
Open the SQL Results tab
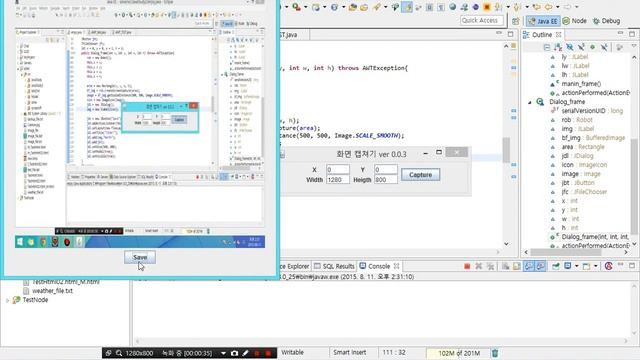pyautogui.click(x=334, y=266)
